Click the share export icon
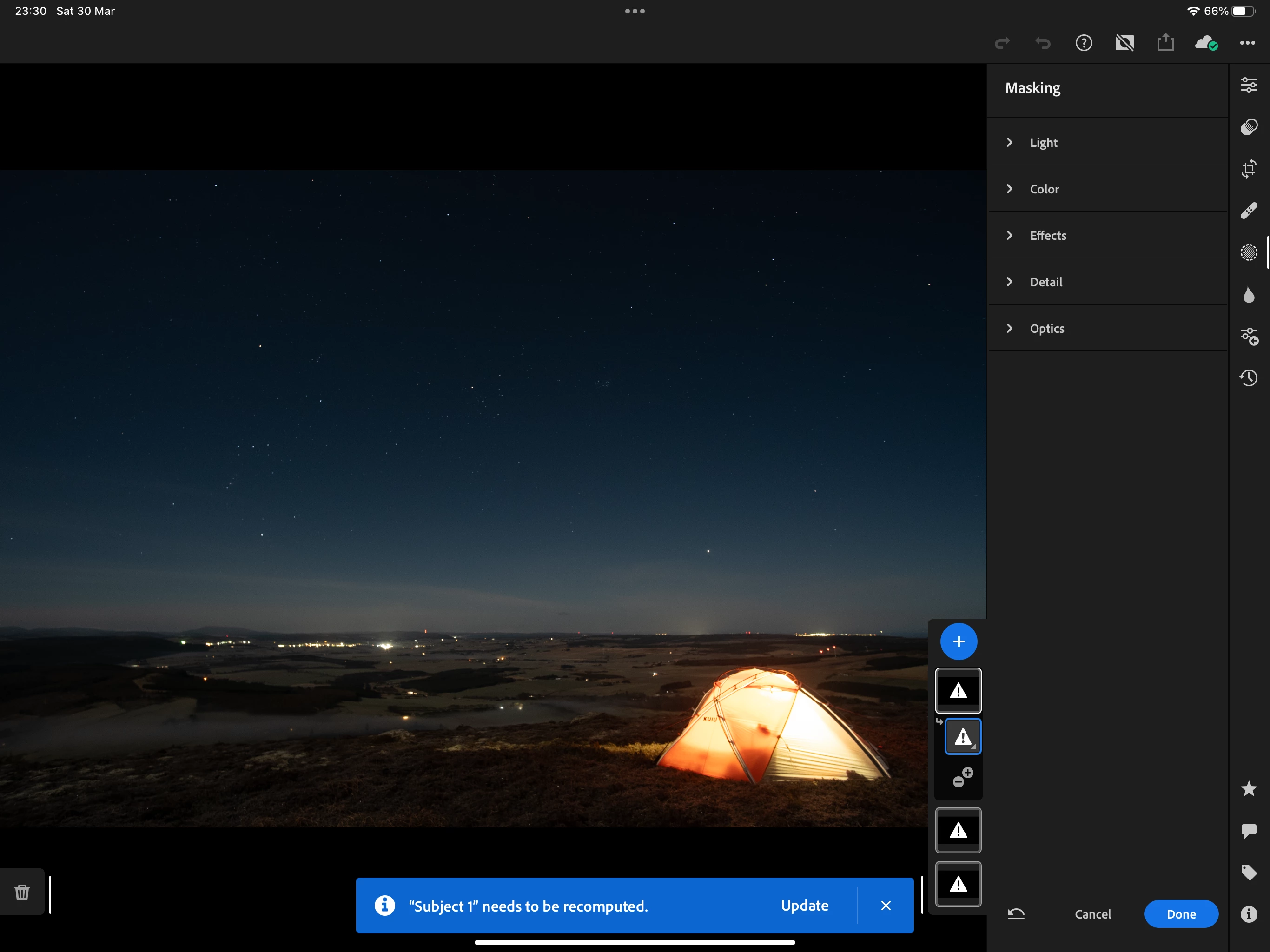Viewport: 1270px width, 952px height. (x=1165, y=43)
